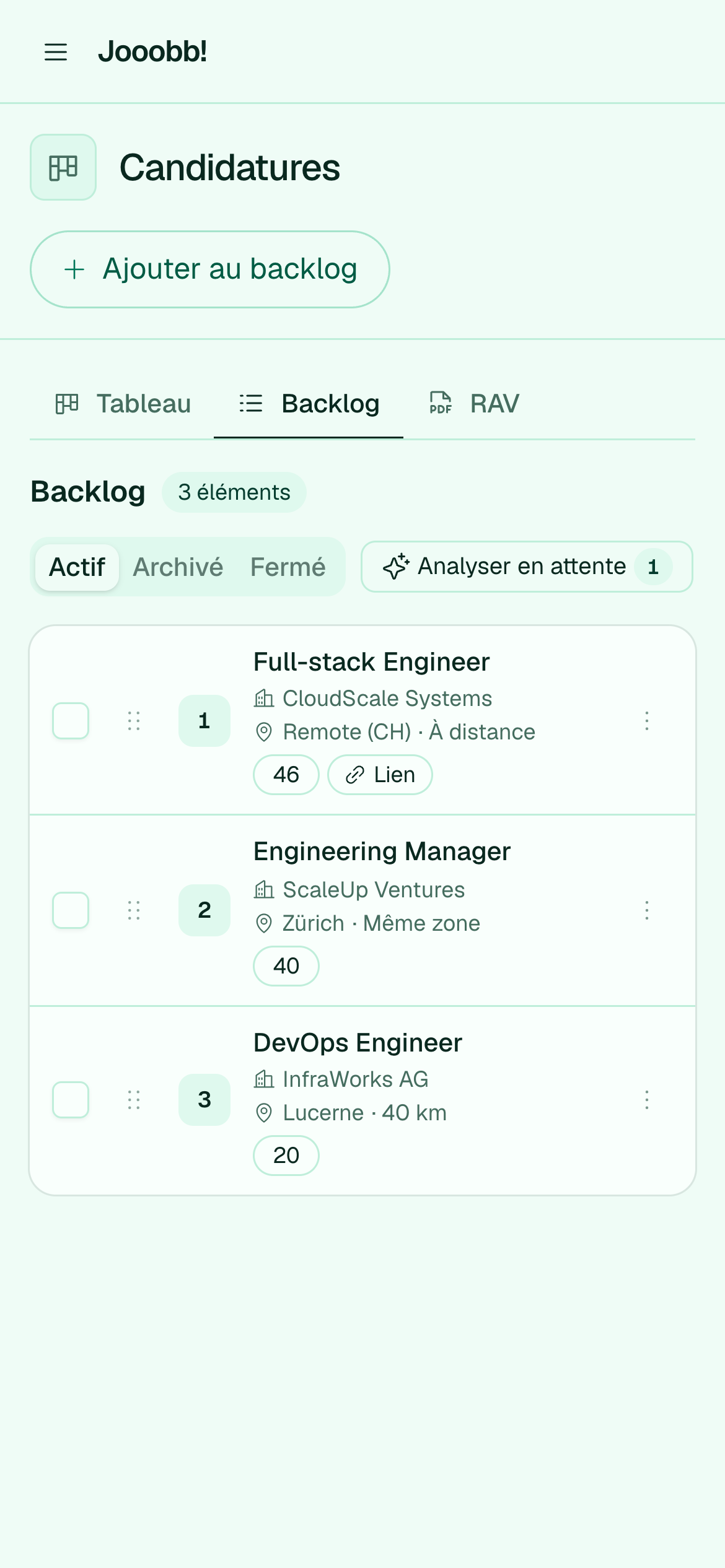The height and width of the screenshot is (1568, 725).
Task: Click Lucerne · 40 km location
Action: [x=364, y=1113]
